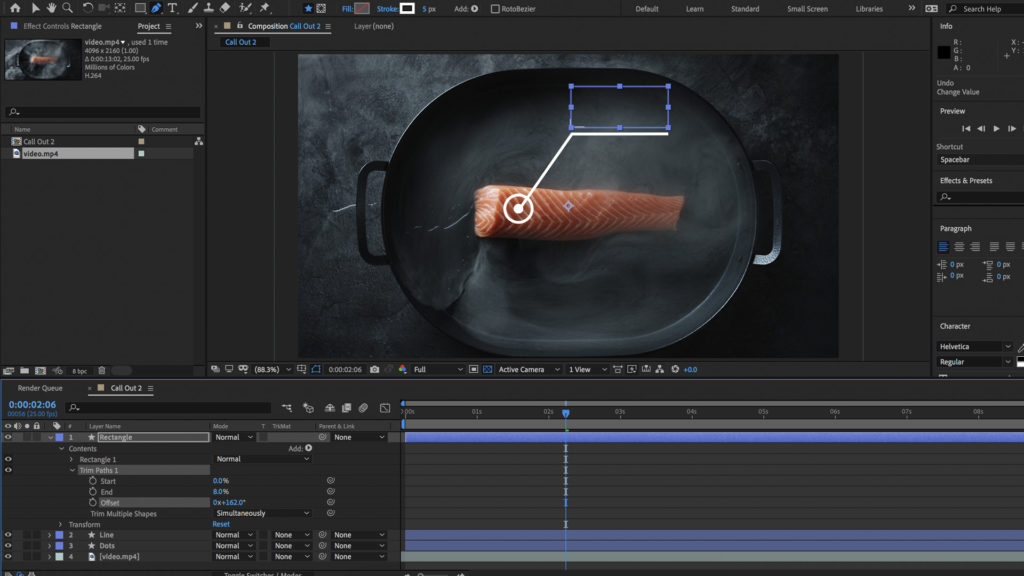This screenshot has width=1024, height=576.
Task: Switch to the Render Queue tab
Action: (x=40, y=388)
